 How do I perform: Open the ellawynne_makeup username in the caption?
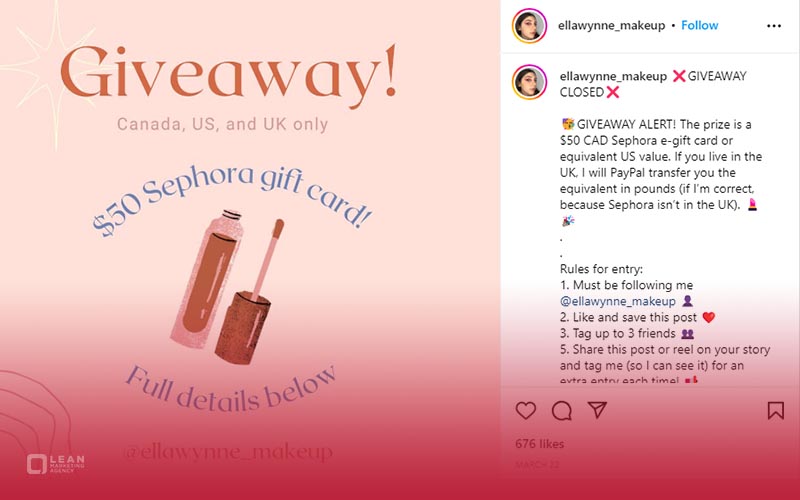[x=613, y=76]
